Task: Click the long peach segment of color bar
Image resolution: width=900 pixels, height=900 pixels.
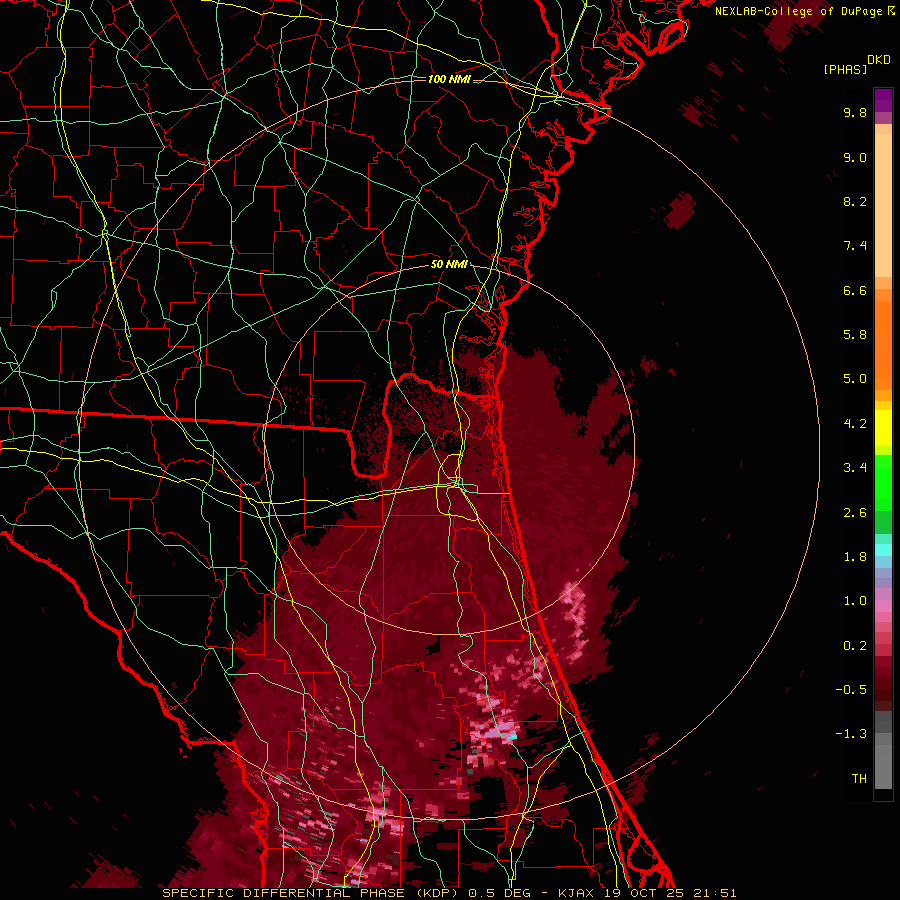Action: pos(883,205)
